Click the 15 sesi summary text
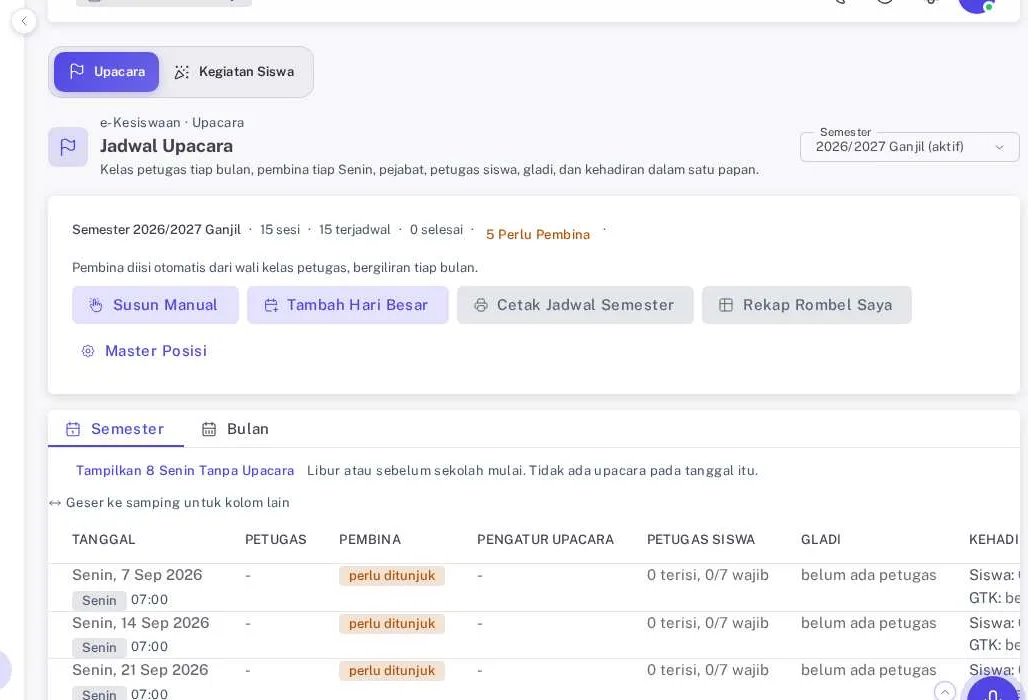 (280, 230)
